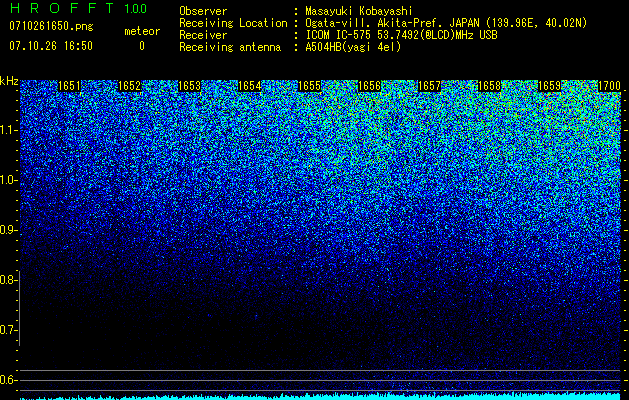The width and height of the screenshot is (629, 400).
Task: Click the 1651 time marker
Action: (x=69, y=86)
